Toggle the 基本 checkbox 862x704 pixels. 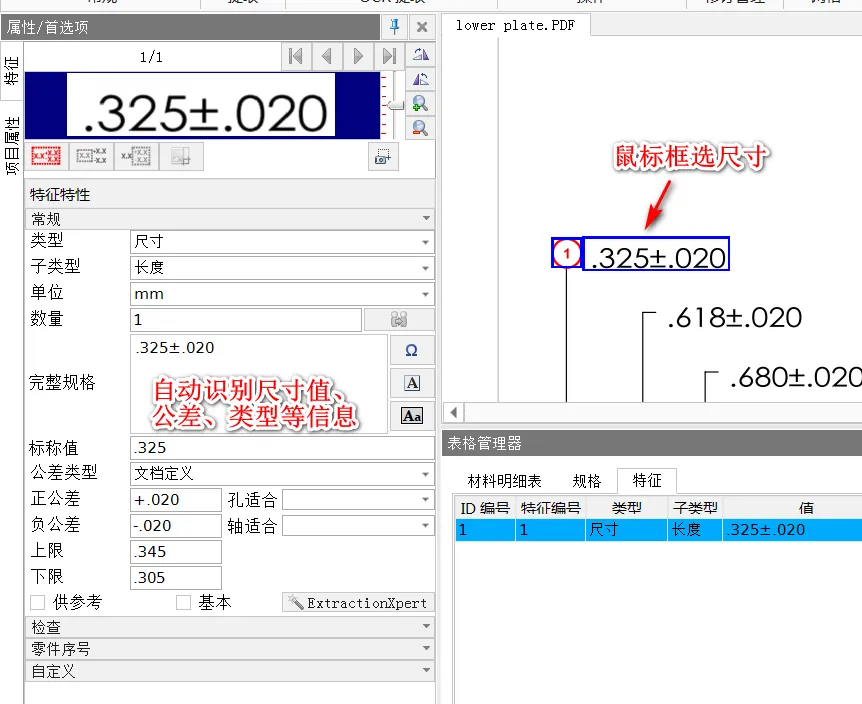184,602
